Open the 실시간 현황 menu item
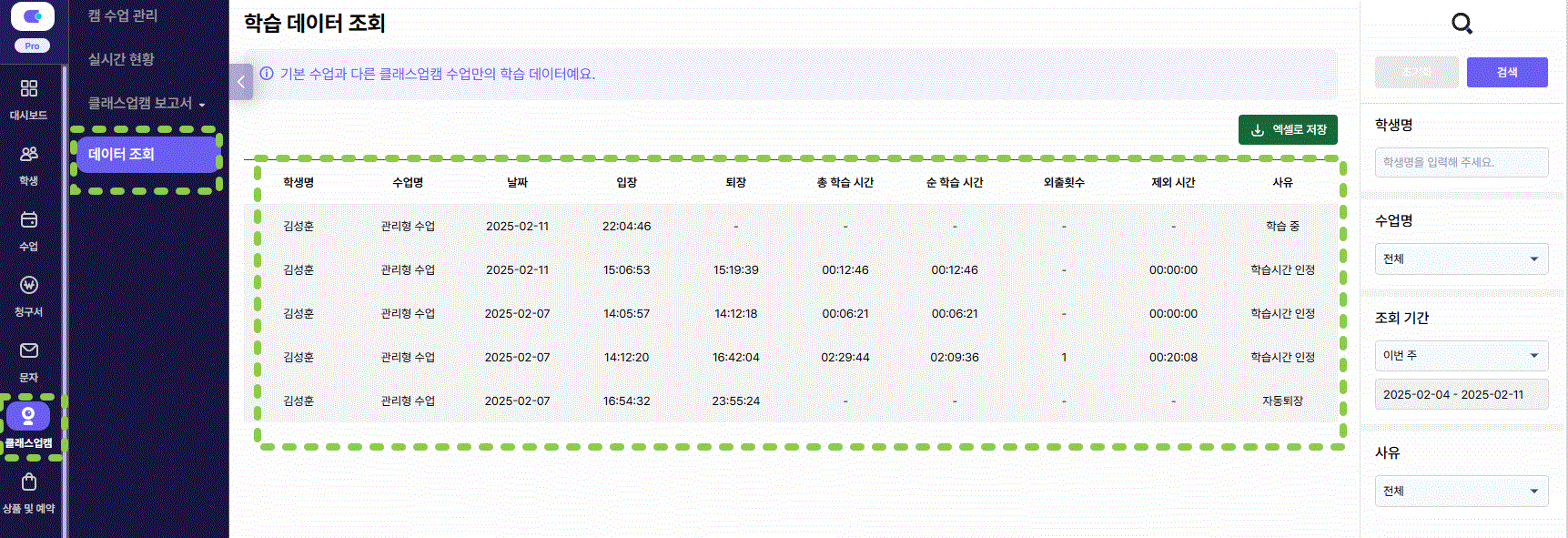1568x538 pixels. (121, 59)
